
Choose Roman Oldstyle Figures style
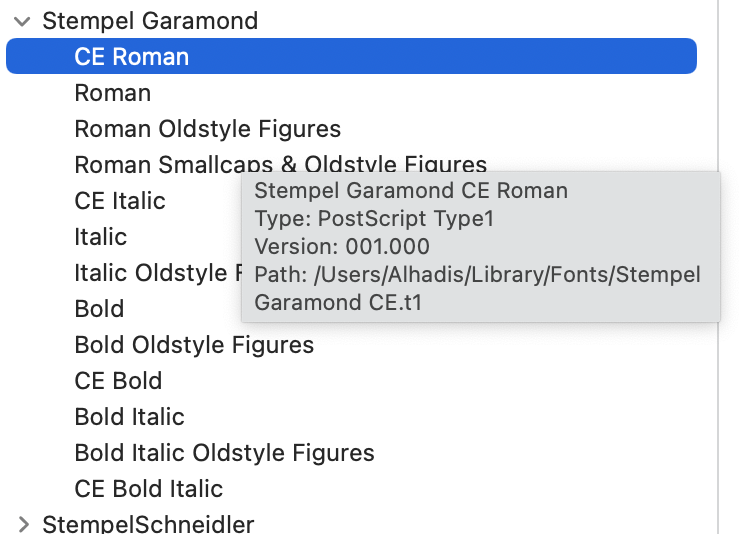(x=208, y=129)
